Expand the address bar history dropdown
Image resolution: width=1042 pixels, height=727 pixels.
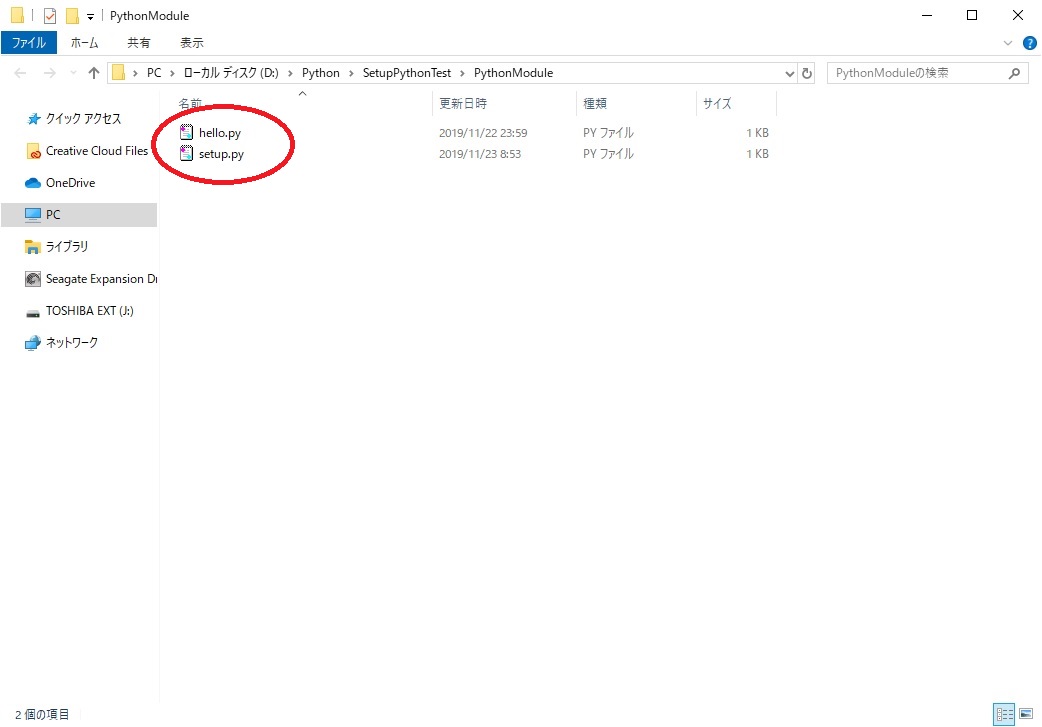click(789, 74)
